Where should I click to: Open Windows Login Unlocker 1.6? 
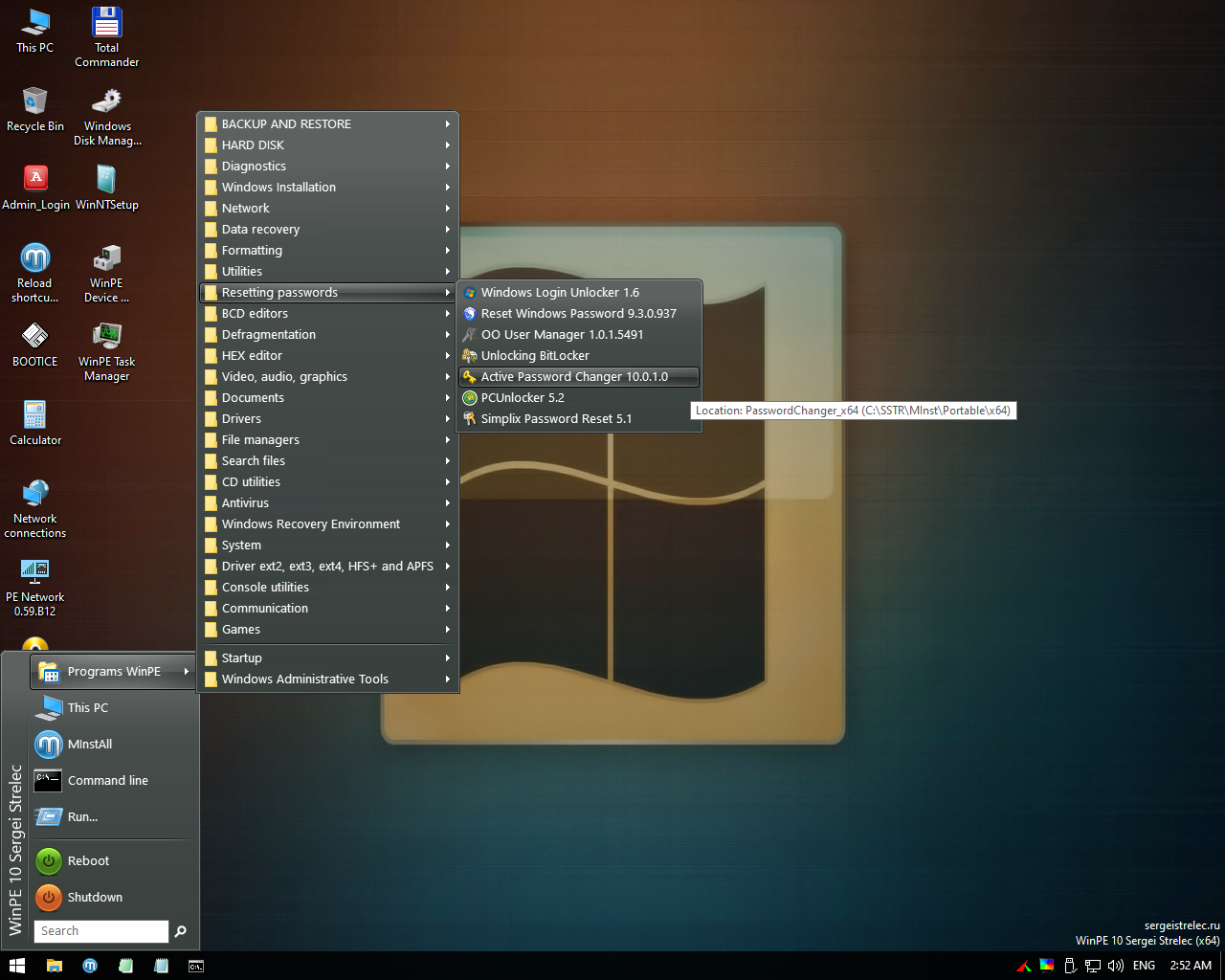click(x=579, y=292)
